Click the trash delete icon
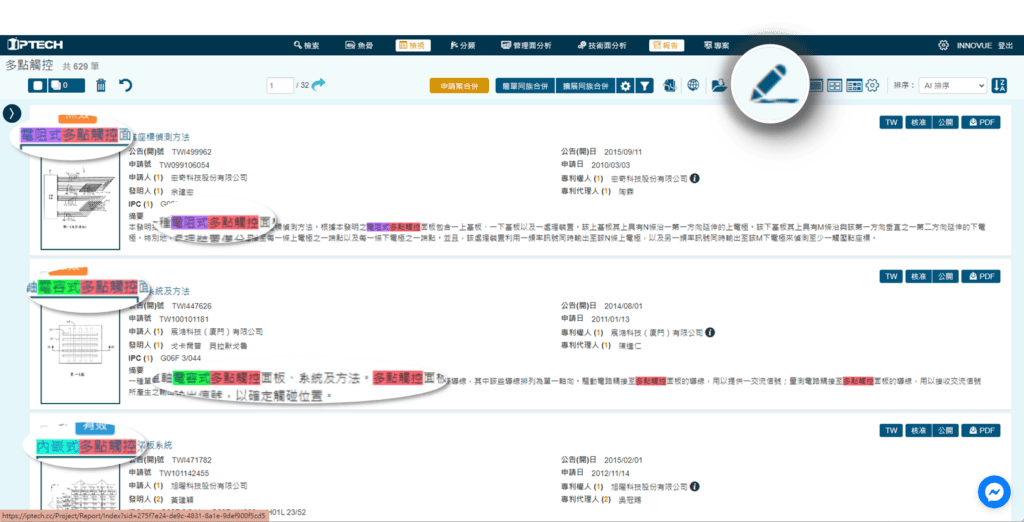This screenshot has width=1024, height=522. click(101, 86)
